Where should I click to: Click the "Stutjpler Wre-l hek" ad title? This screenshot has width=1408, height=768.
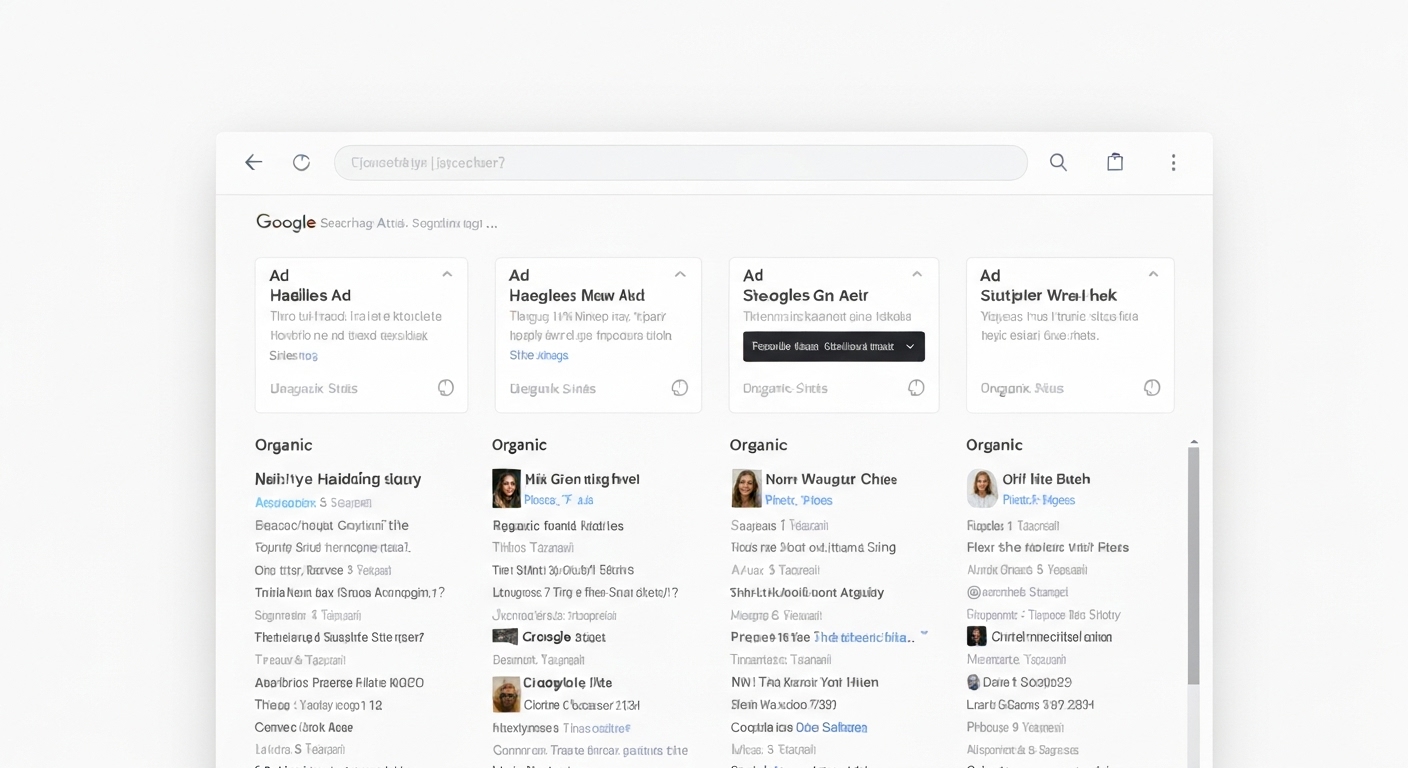tap(1048, 295)
